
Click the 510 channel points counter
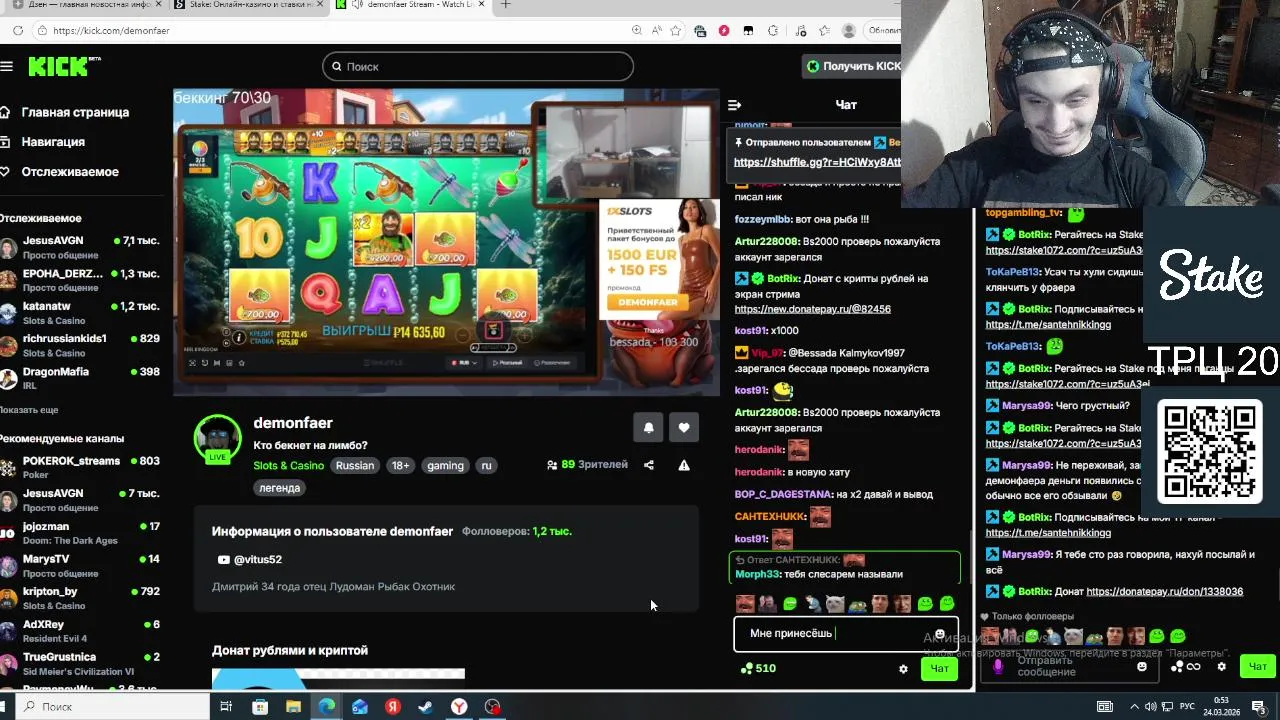pos(758,668)
